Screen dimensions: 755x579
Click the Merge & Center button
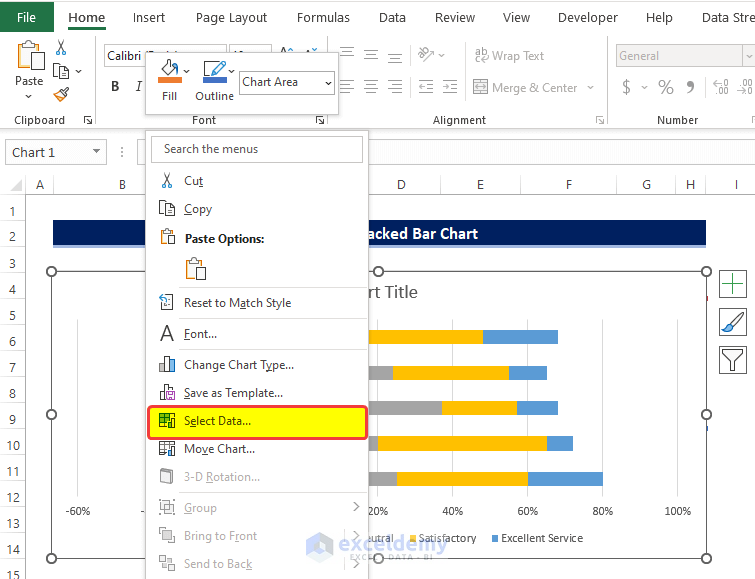tap(533, 88)
